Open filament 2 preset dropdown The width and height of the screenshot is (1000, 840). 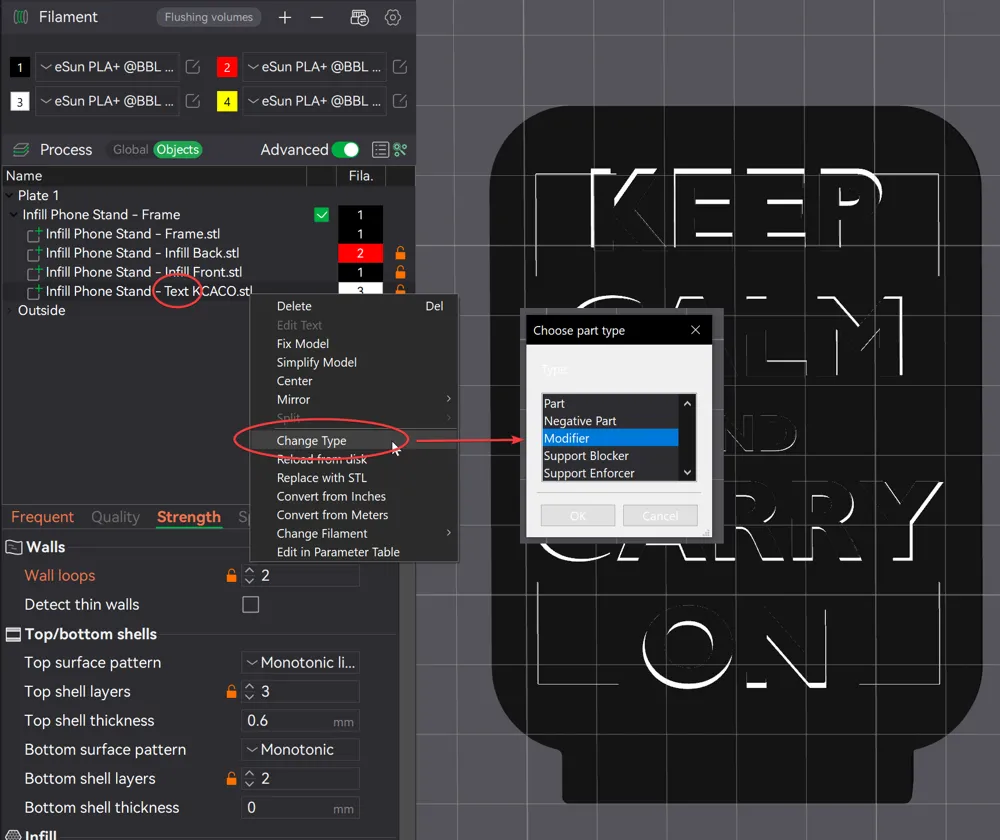coord(314,67)
